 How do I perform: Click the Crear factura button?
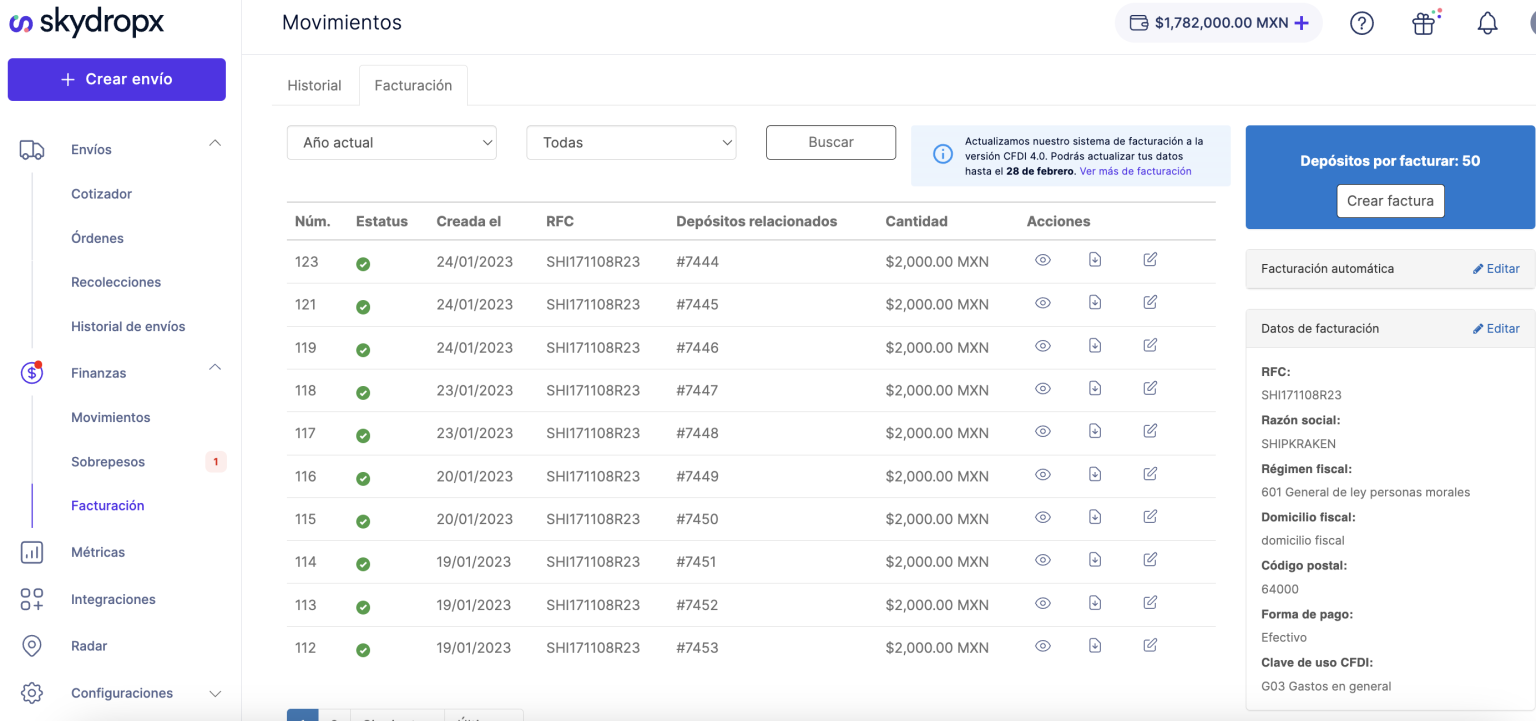coord(1390,201)
